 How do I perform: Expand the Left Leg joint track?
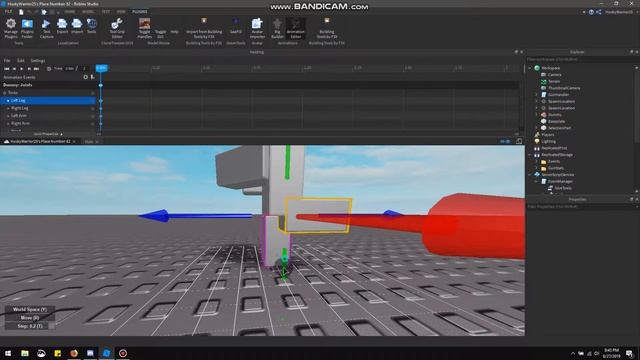[x=8, y=100]
